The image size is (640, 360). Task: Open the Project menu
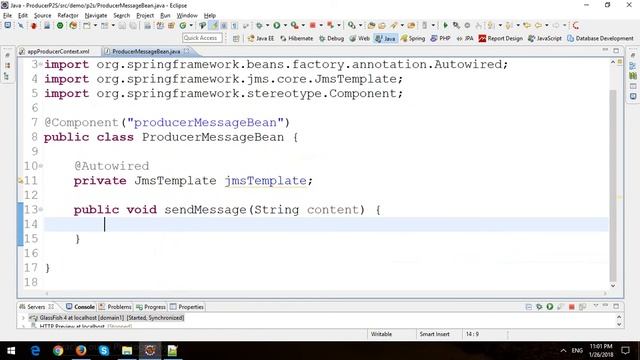pos(145,16)
